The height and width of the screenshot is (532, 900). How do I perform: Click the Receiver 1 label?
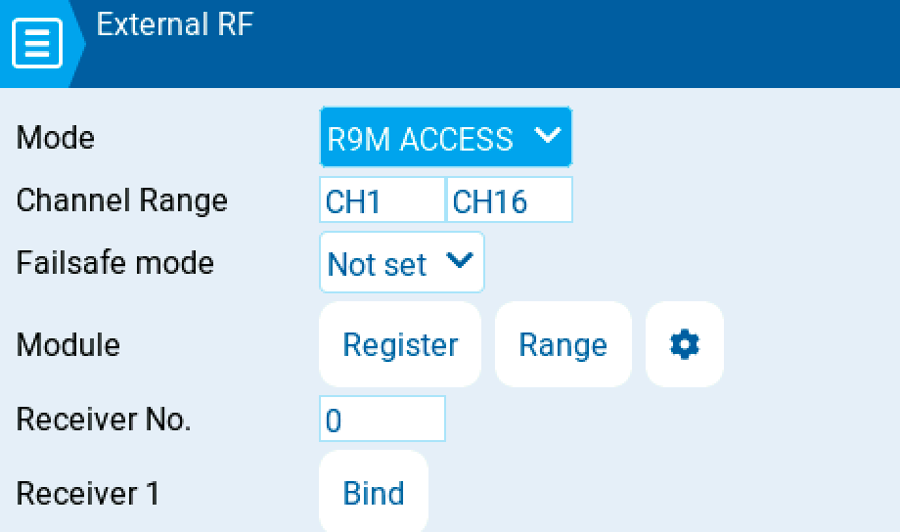[x=88, y=493]
